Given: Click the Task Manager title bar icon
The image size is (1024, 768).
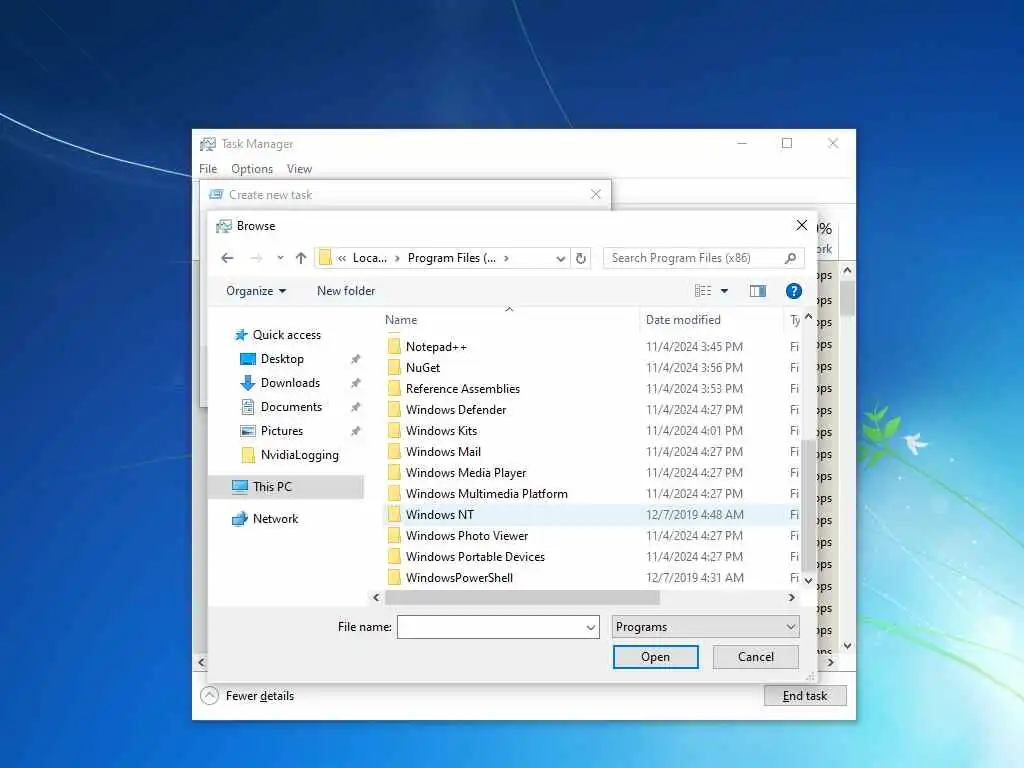Looking at the screenshot, I should point(208,144).
